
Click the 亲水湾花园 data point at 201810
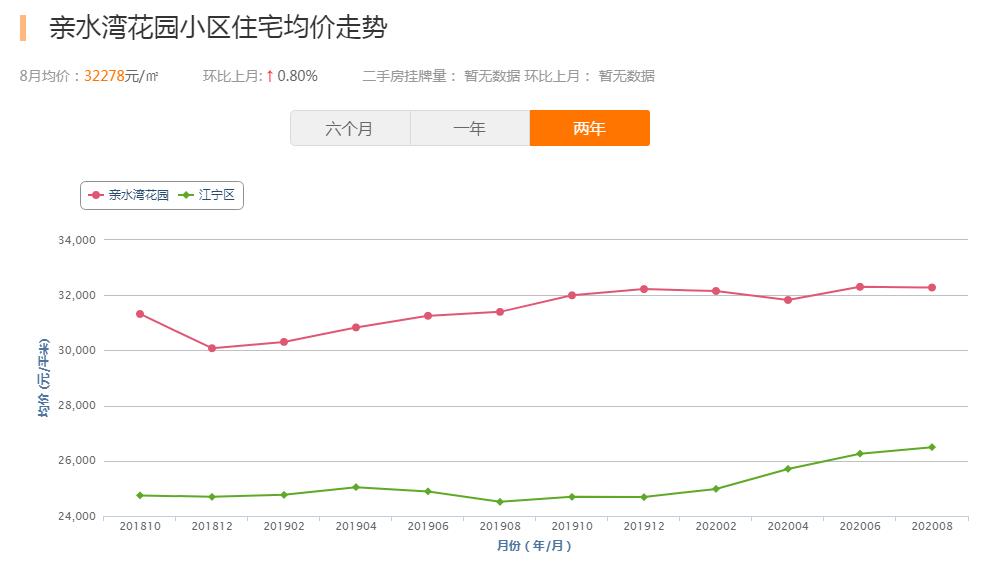pos(140,314)
